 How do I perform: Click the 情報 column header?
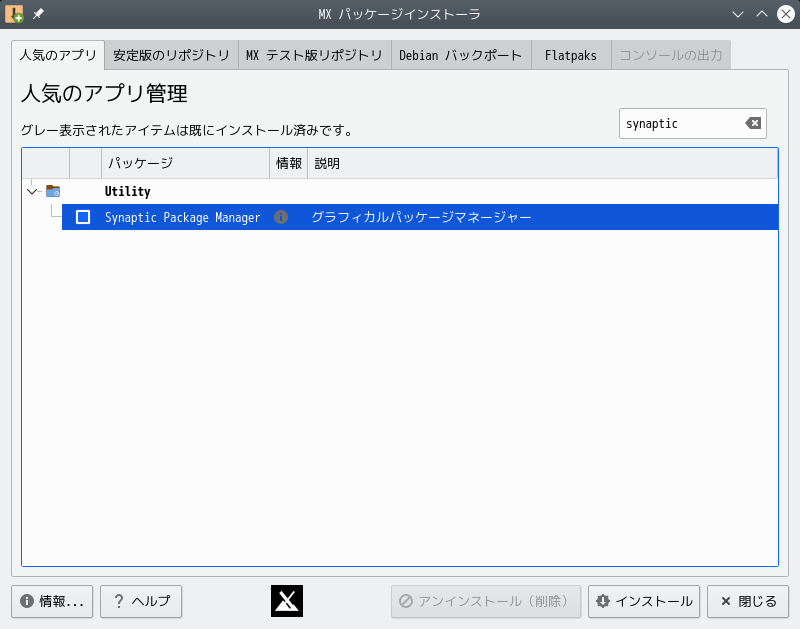click(x=289, y=163)
